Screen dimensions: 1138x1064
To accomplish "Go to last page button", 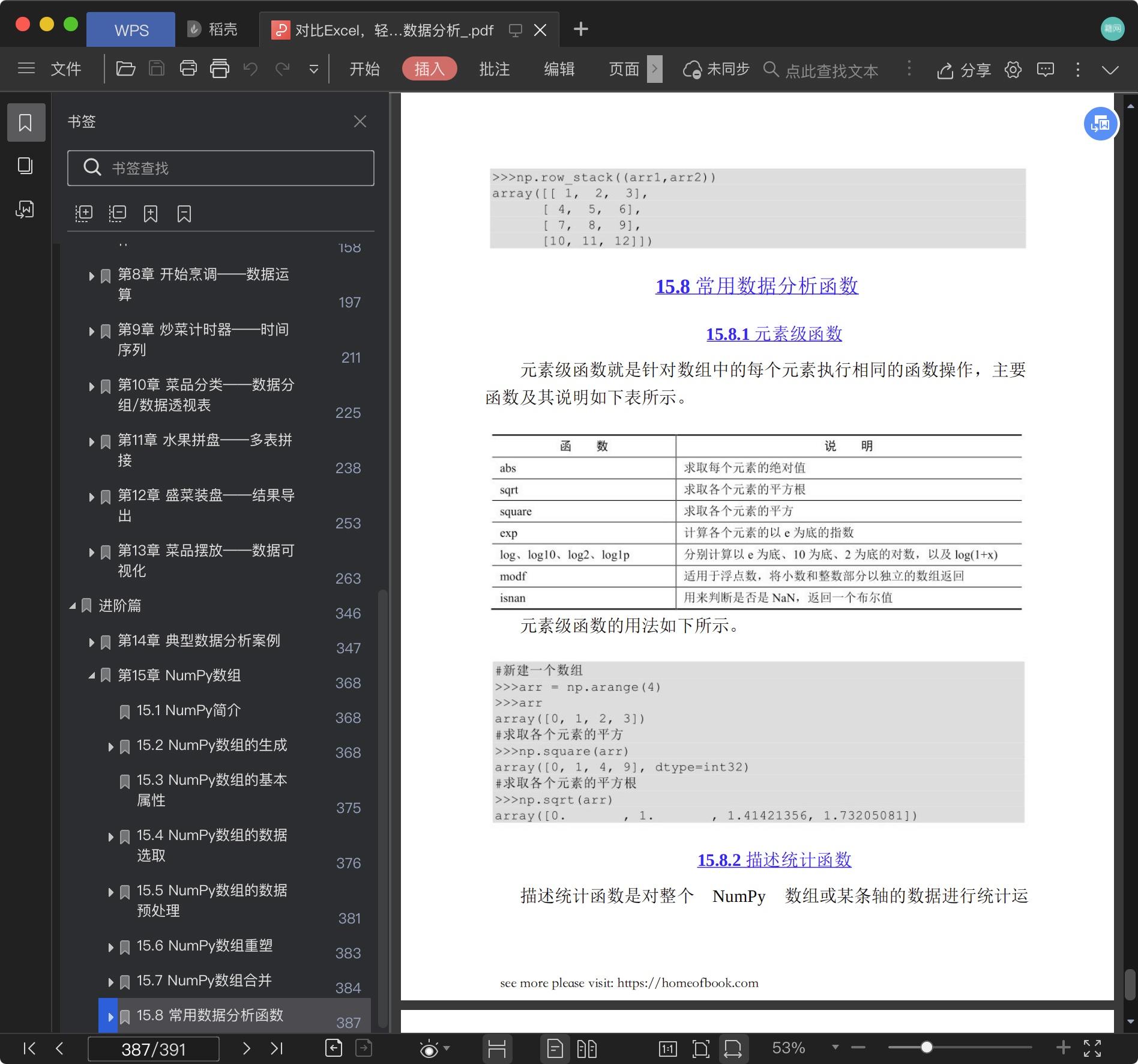I will pos(277,1048).
